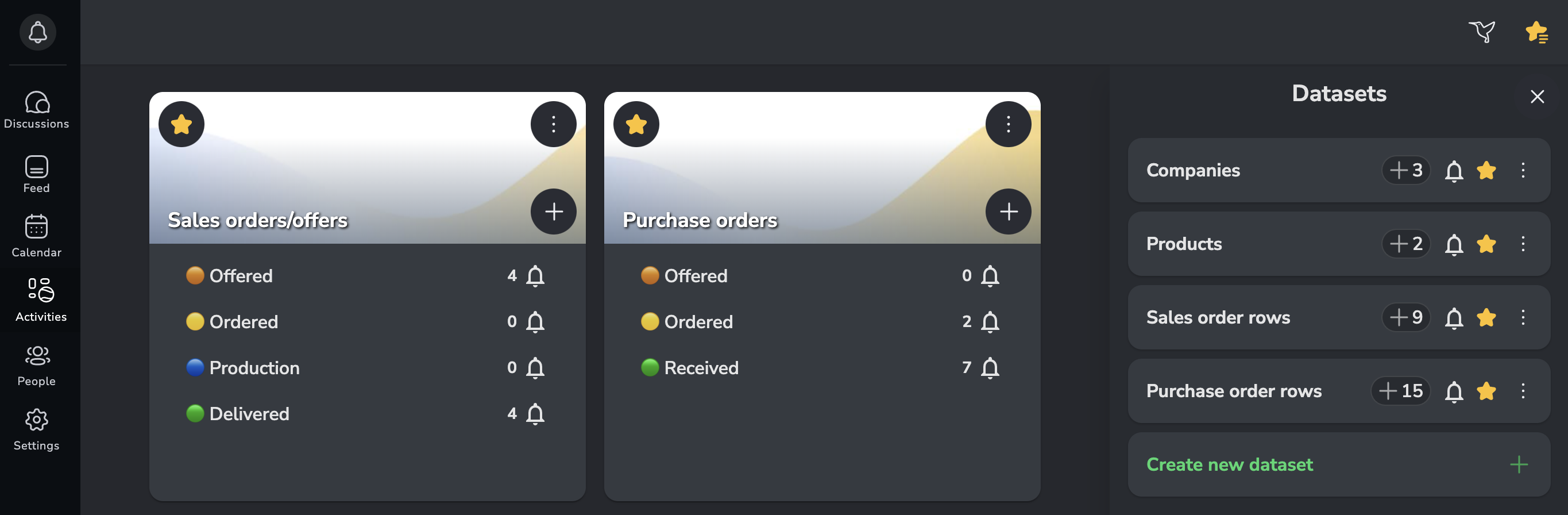Toggle the star on the Companies dataset
The image size is (1568, 515).
click(x=1486, y=171)
